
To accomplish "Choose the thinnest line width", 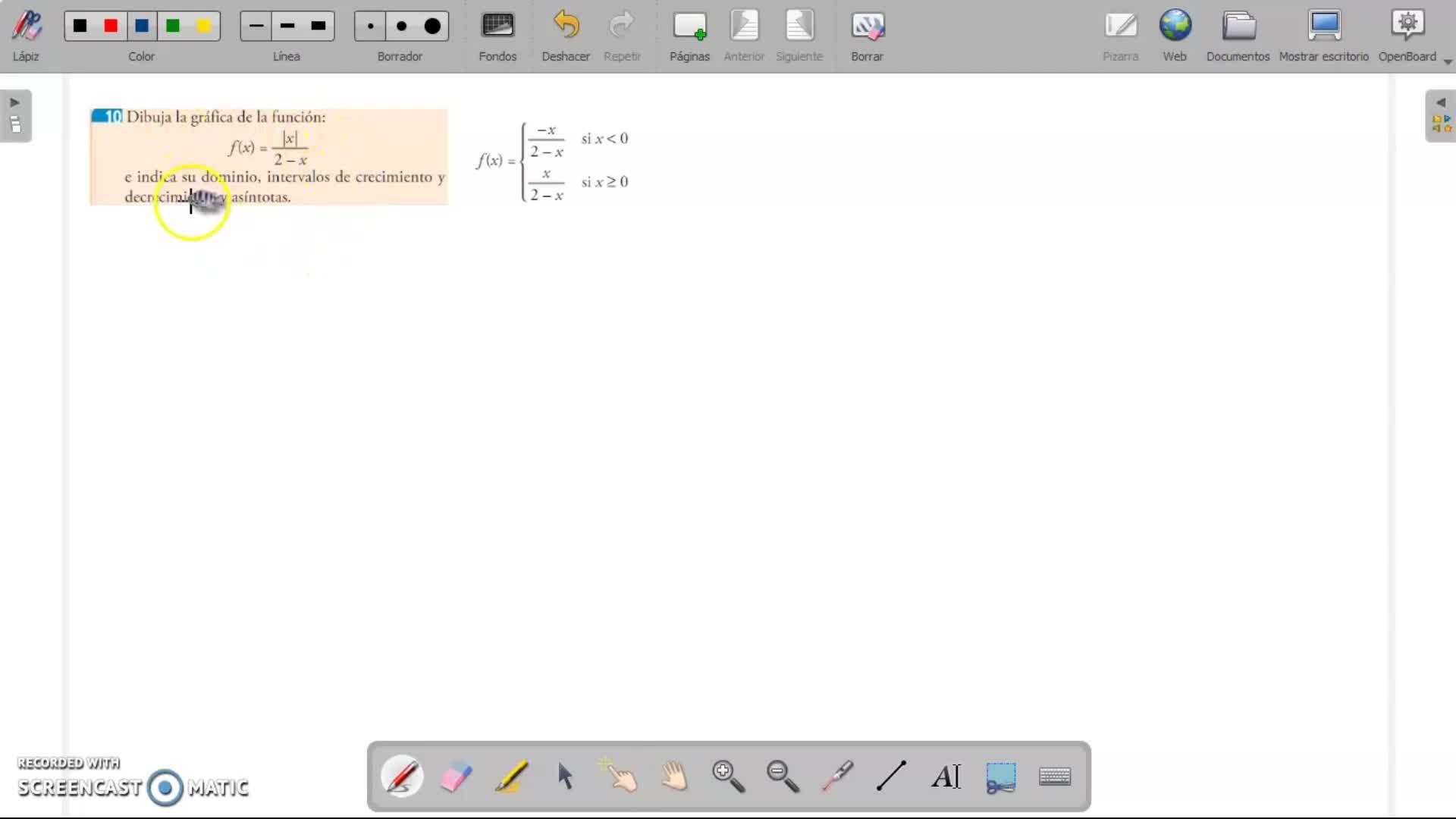I will 256,26.
